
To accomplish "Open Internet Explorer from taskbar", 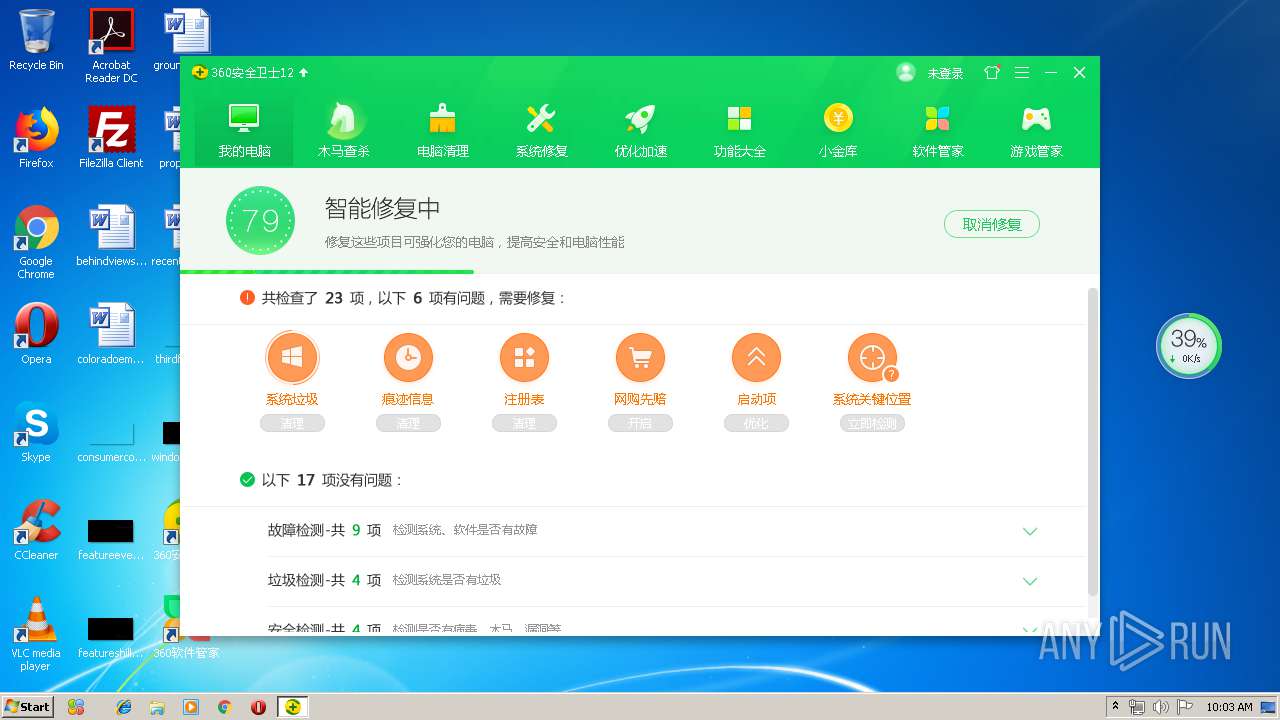I will click(124, 707).
